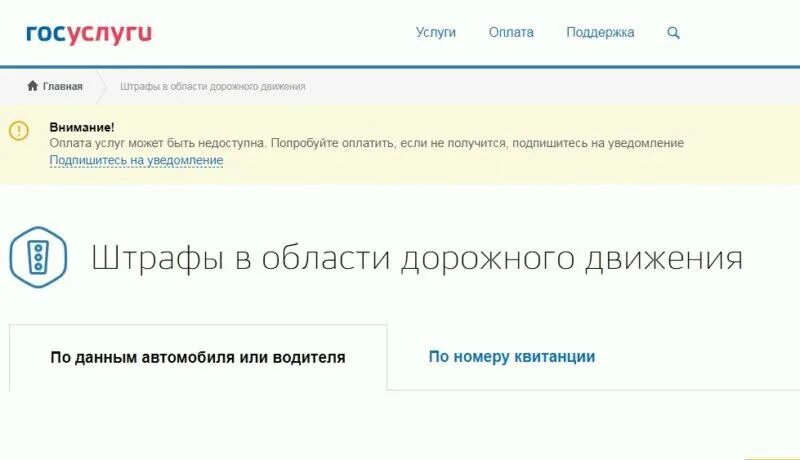Click the Внимание! heading text
Screen dimensions: 800x460
coord(82,127)
